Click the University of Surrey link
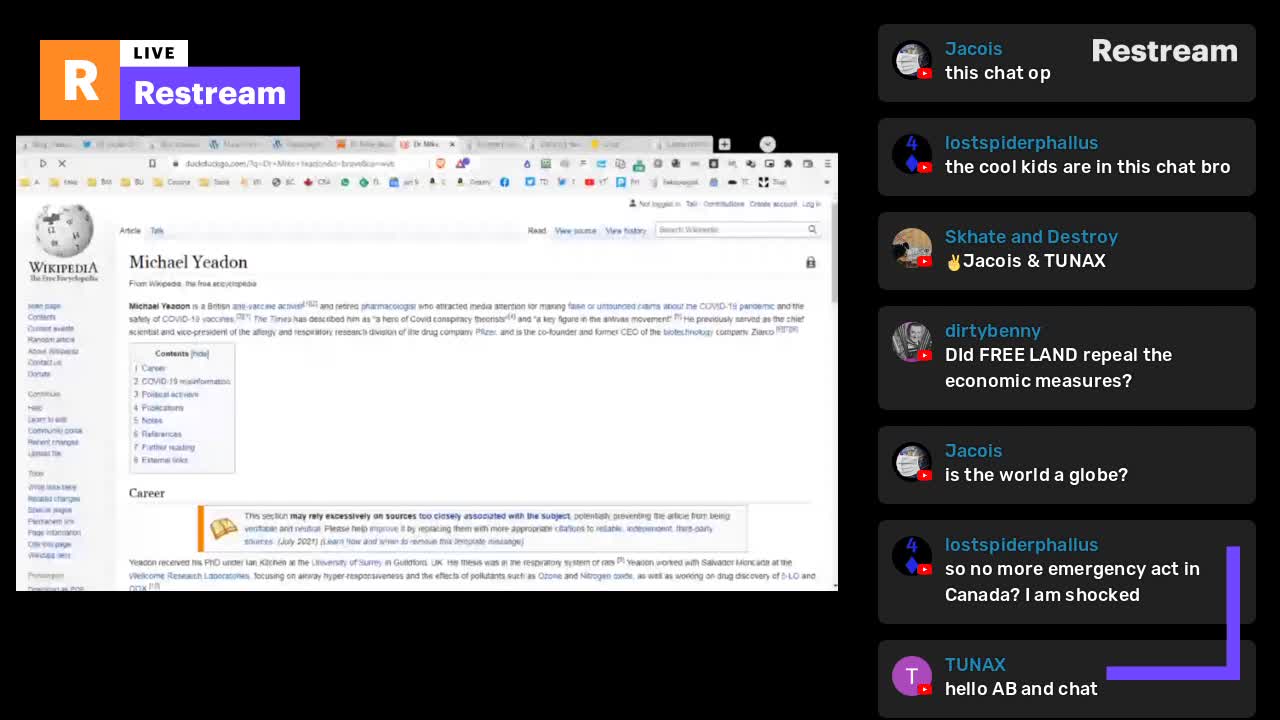The height and width of the screenshot is (720, 1280). coord(346,563)
